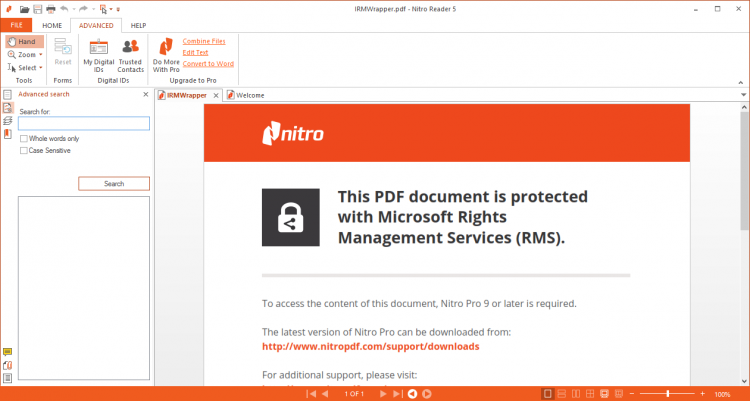
Task: Open the bottom-most sidebar pane icon
Action: pyautogui.click(x=7, y=378)
